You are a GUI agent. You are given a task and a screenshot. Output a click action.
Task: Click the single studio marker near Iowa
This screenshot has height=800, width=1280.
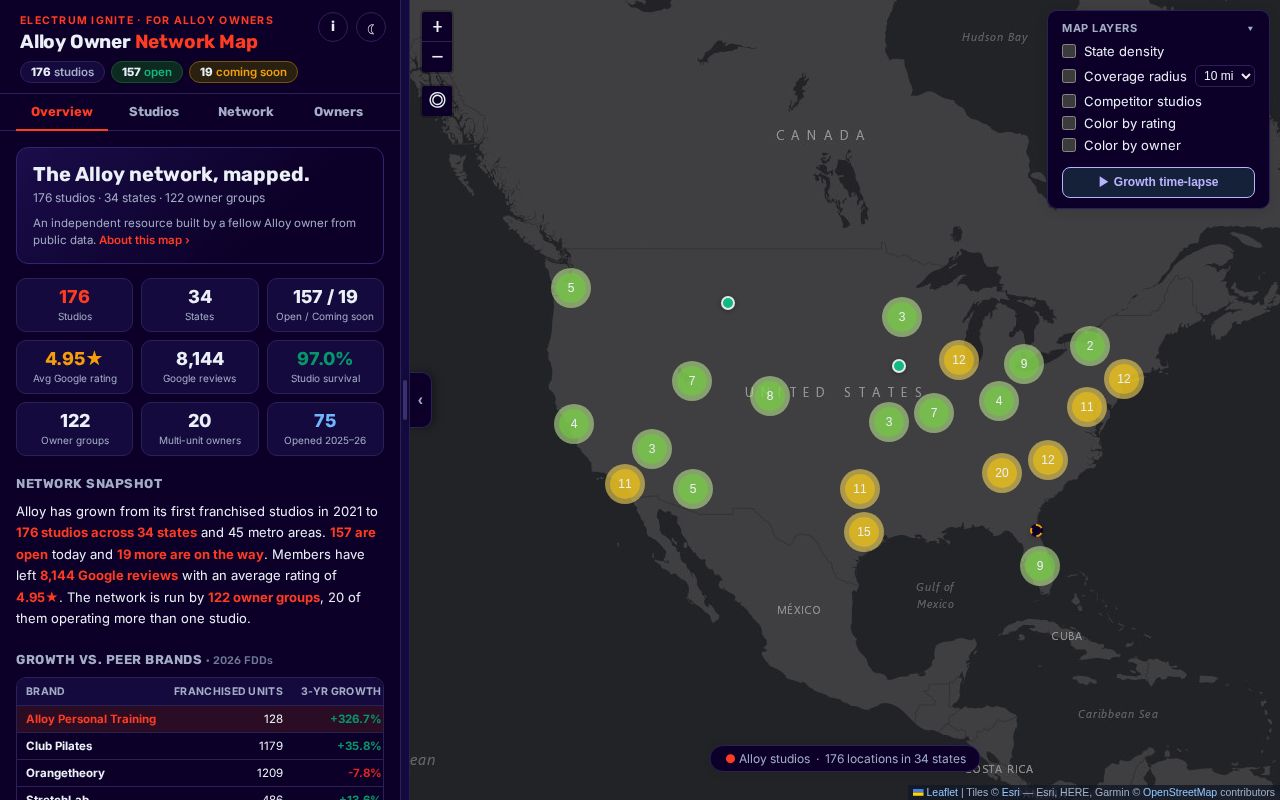[x=899, y=366]
